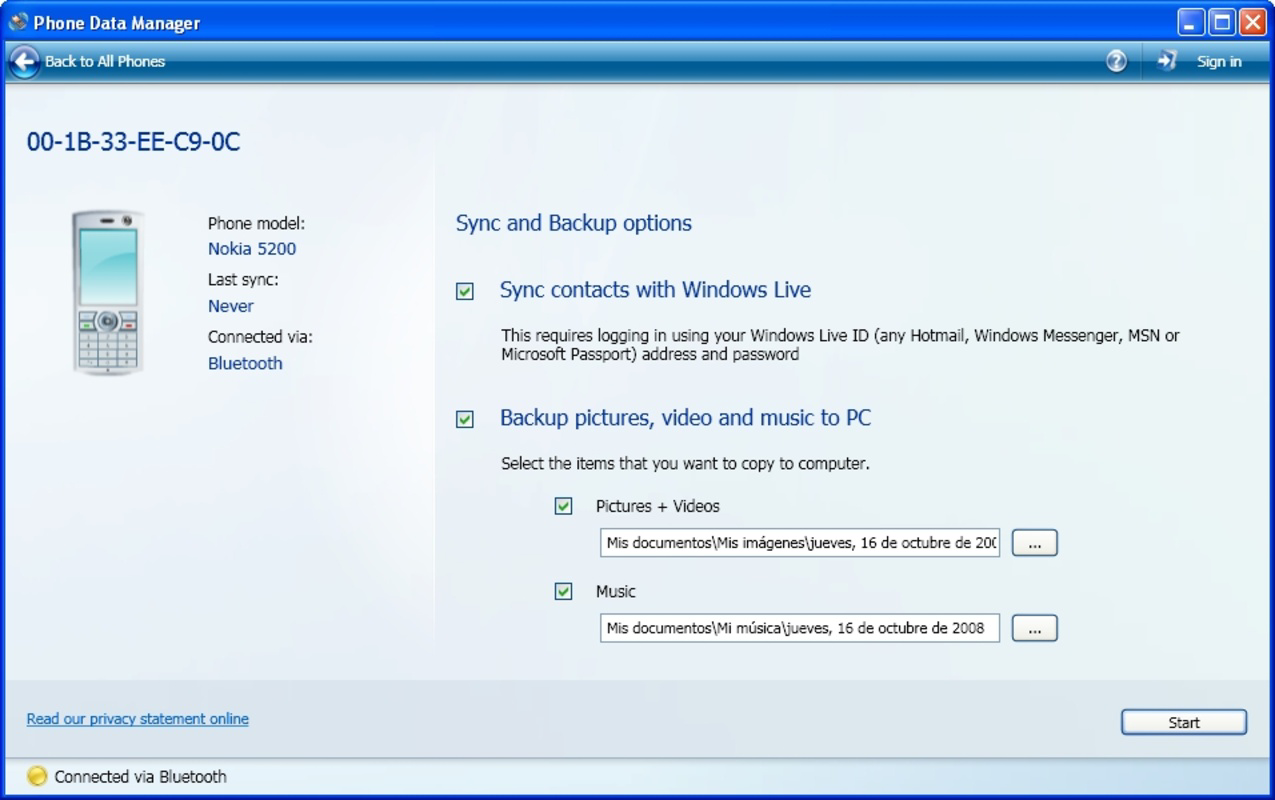Click the Pictures + Videos label
This screenshot has width=1275, height=800.
(657, 506)
